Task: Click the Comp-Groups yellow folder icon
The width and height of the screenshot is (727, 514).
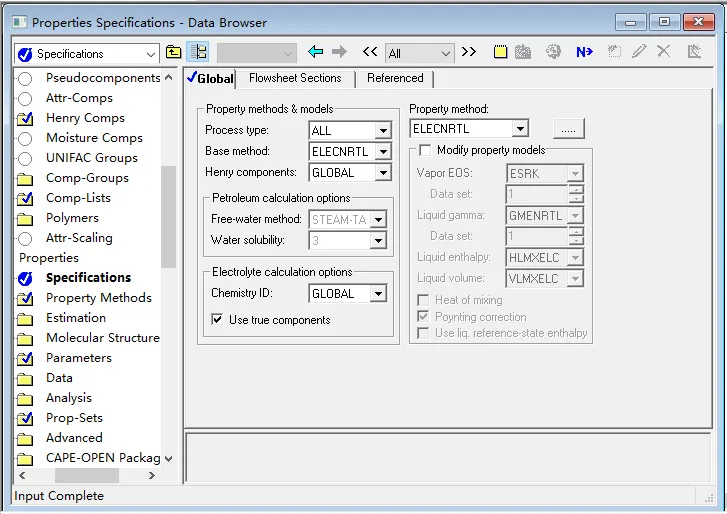Action: click(25, 179)
